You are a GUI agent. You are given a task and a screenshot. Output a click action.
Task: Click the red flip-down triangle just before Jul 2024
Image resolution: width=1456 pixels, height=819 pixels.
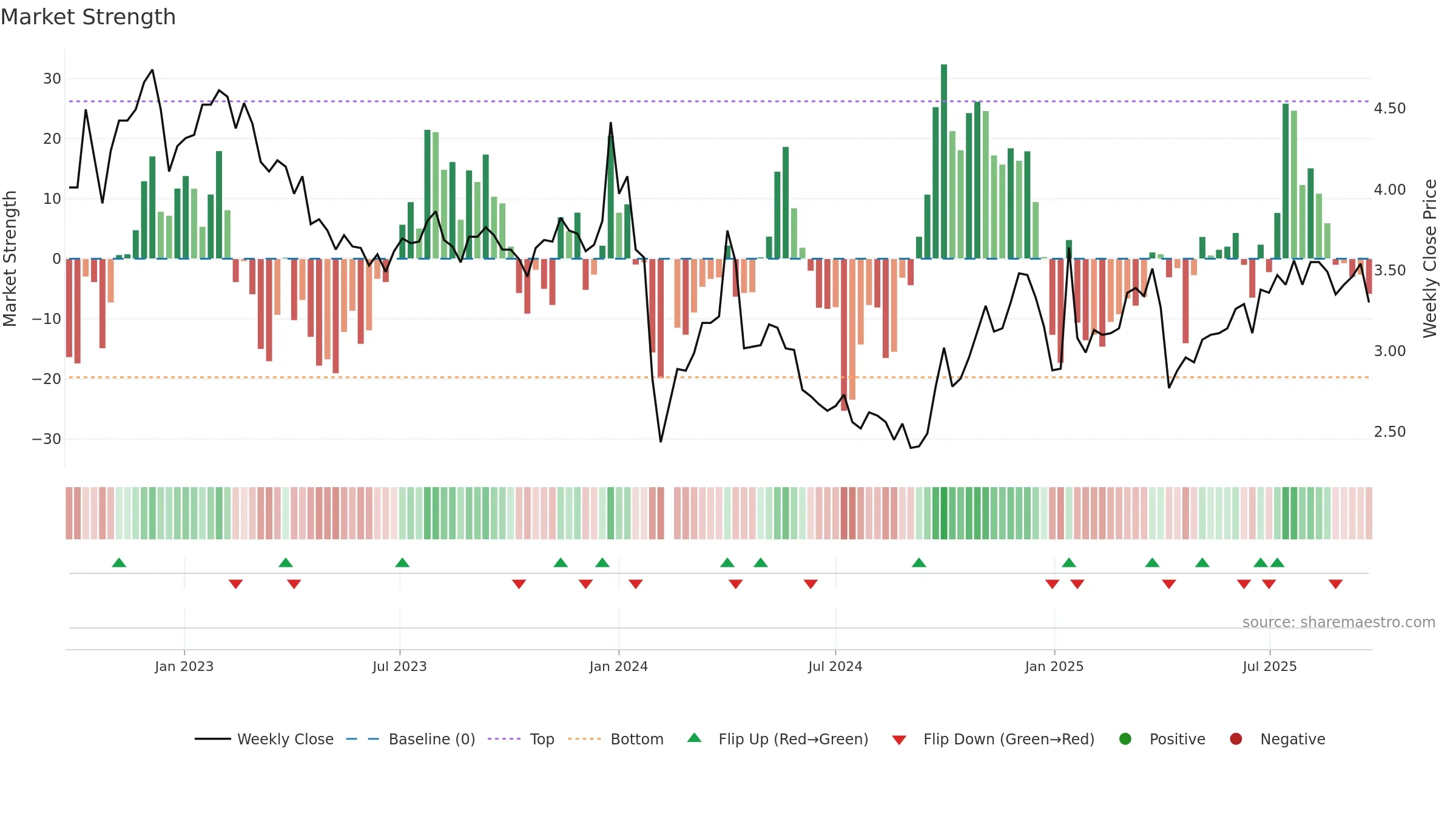pos(811,584)
